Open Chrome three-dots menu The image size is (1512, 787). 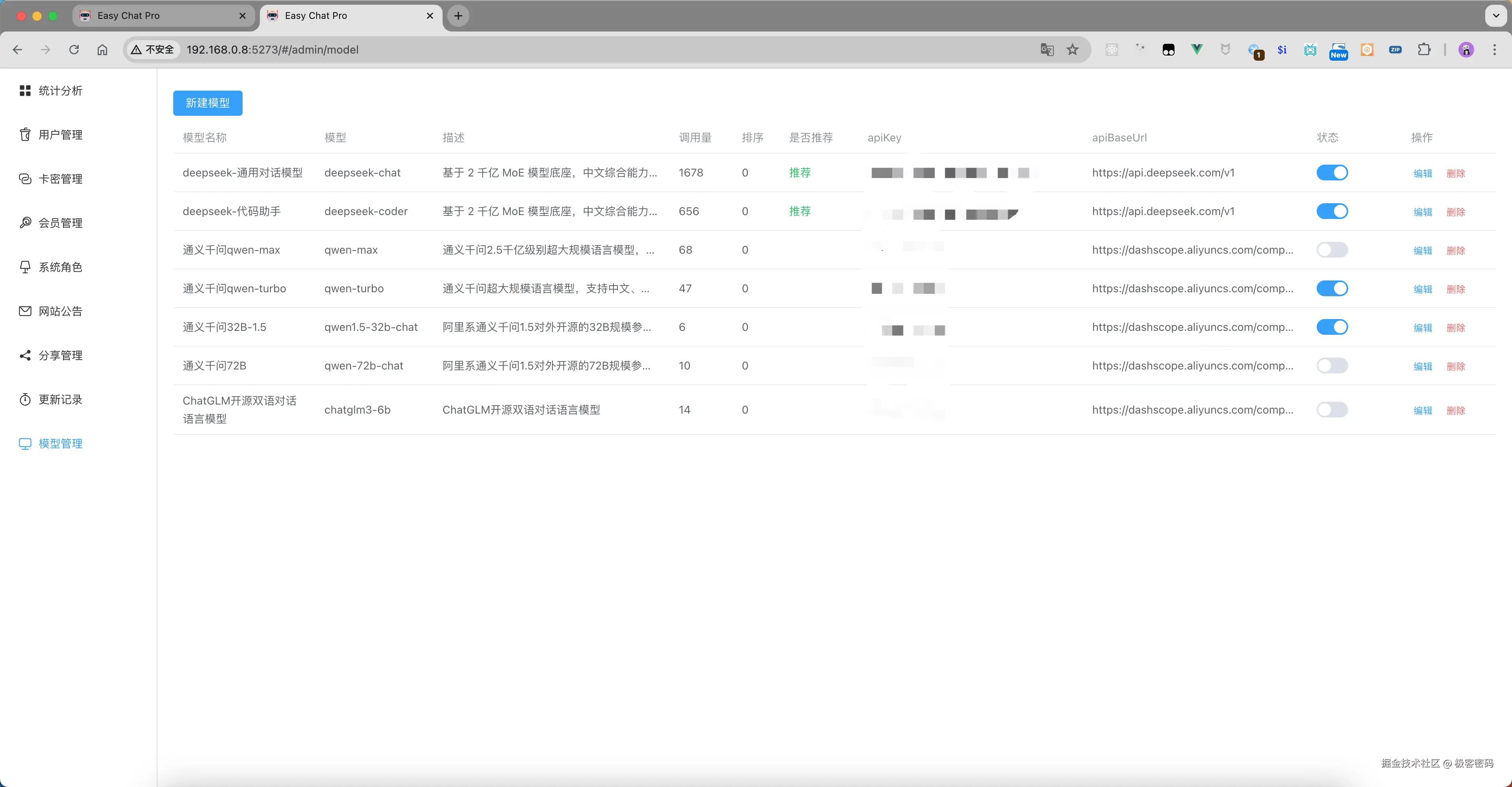(1494, 50)
